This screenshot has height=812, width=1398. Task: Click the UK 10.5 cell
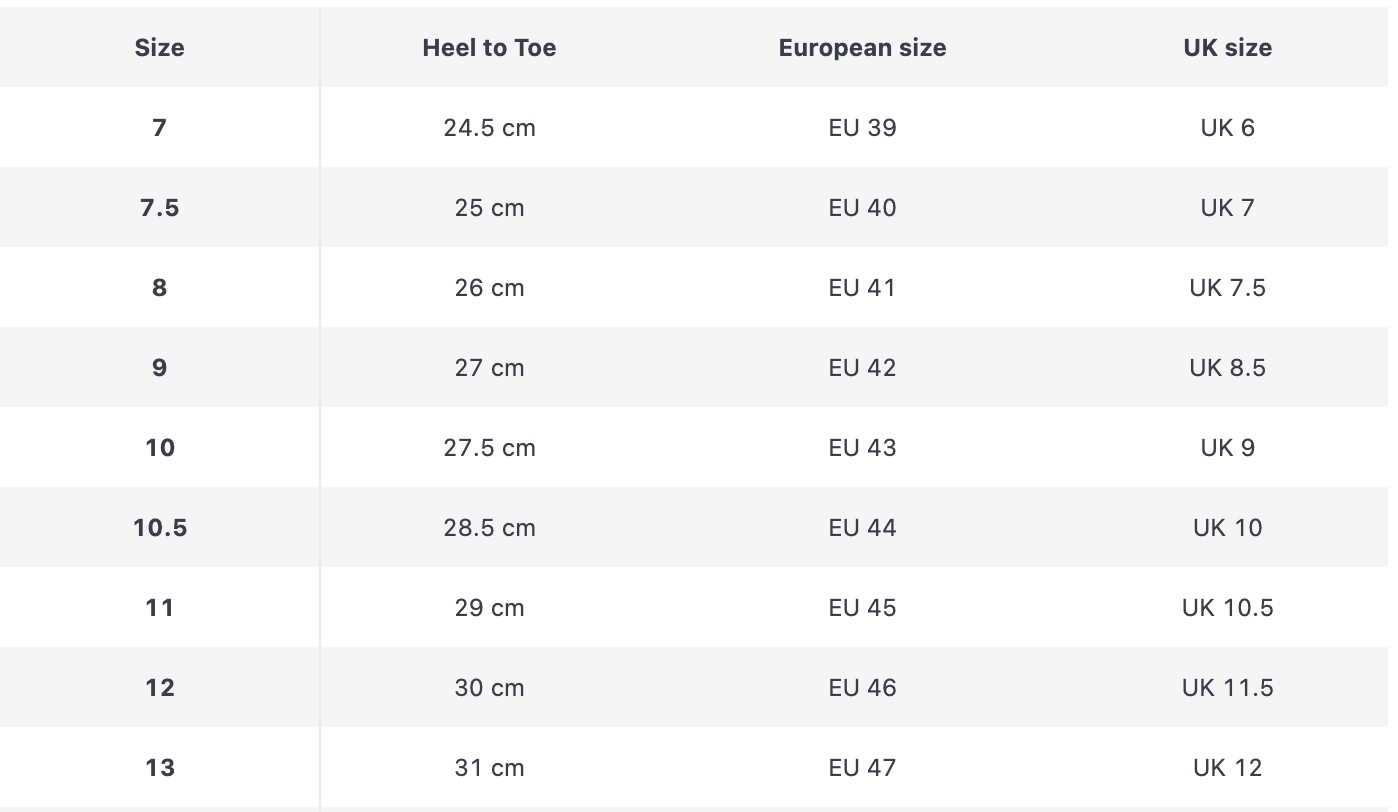(1227, 607)
